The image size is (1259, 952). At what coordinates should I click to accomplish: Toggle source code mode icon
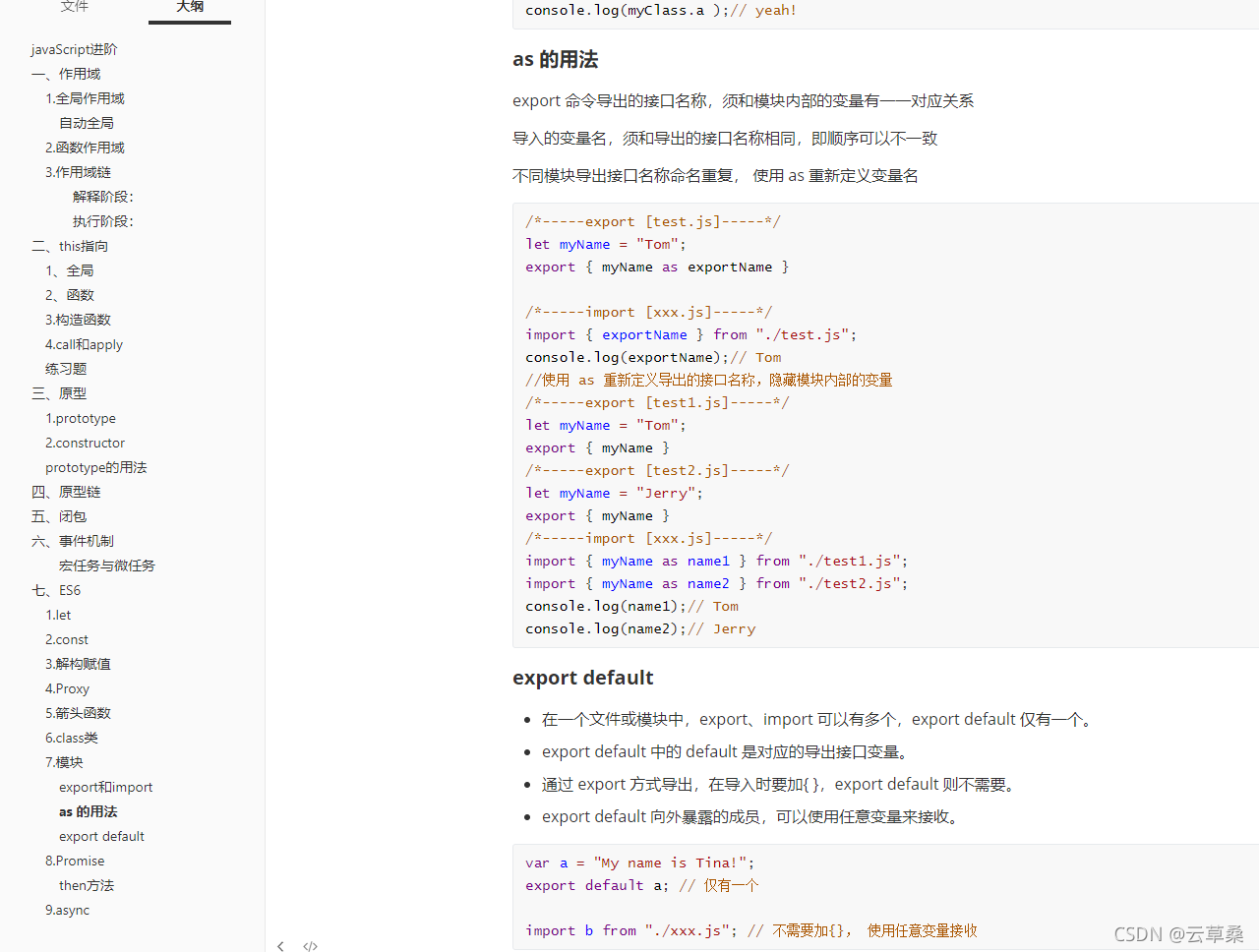(310, 946)
